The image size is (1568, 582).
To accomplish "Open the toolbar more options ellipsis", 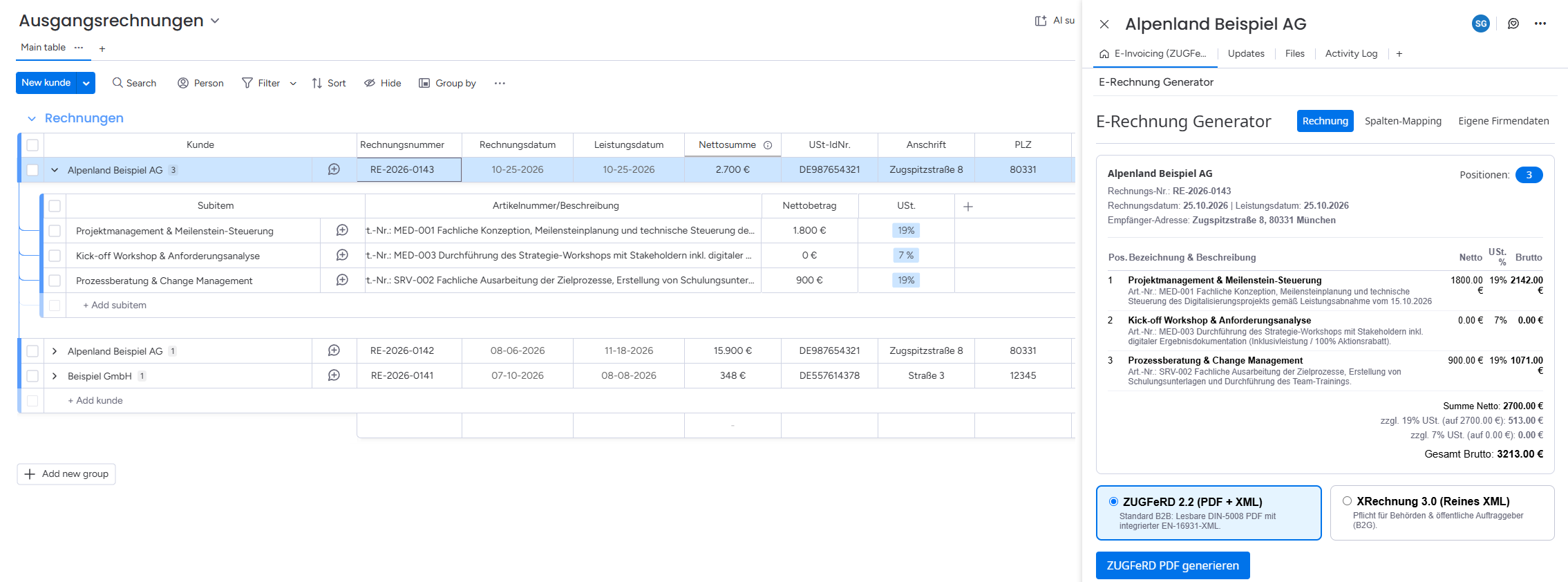I will [x=500, y=83].
